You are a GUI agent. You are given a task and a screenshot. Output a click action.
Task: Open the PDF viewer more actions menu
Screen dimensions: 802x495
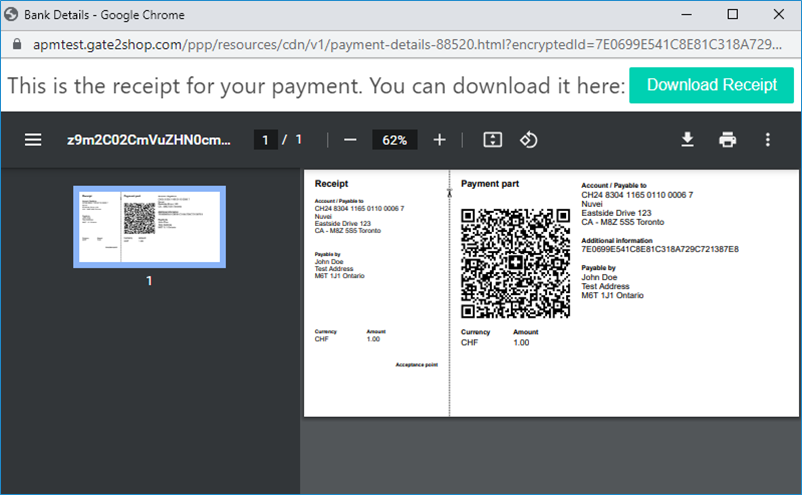click(x=768, y=140)
